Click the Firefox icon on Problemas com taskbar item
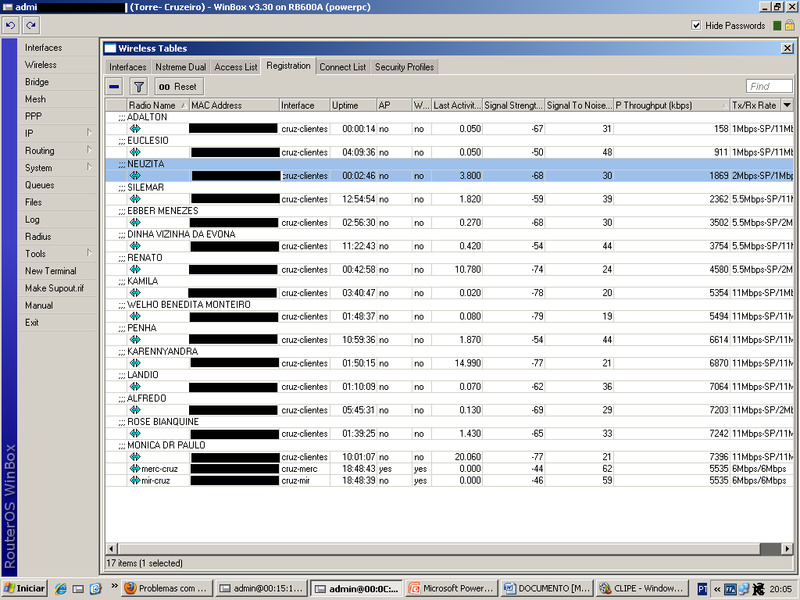The width and height of the screenshot is (800, 600). pyautogui.click(x=131, y=588)
